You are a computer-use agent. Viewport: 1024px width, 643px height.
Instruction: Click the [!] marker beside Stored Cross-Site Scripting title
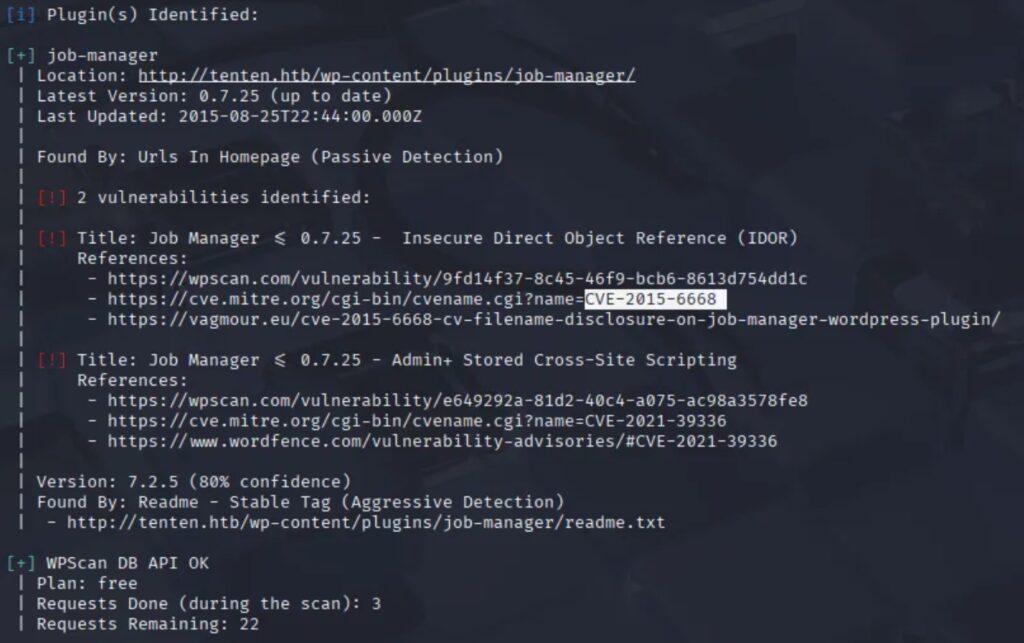(52, 360)
